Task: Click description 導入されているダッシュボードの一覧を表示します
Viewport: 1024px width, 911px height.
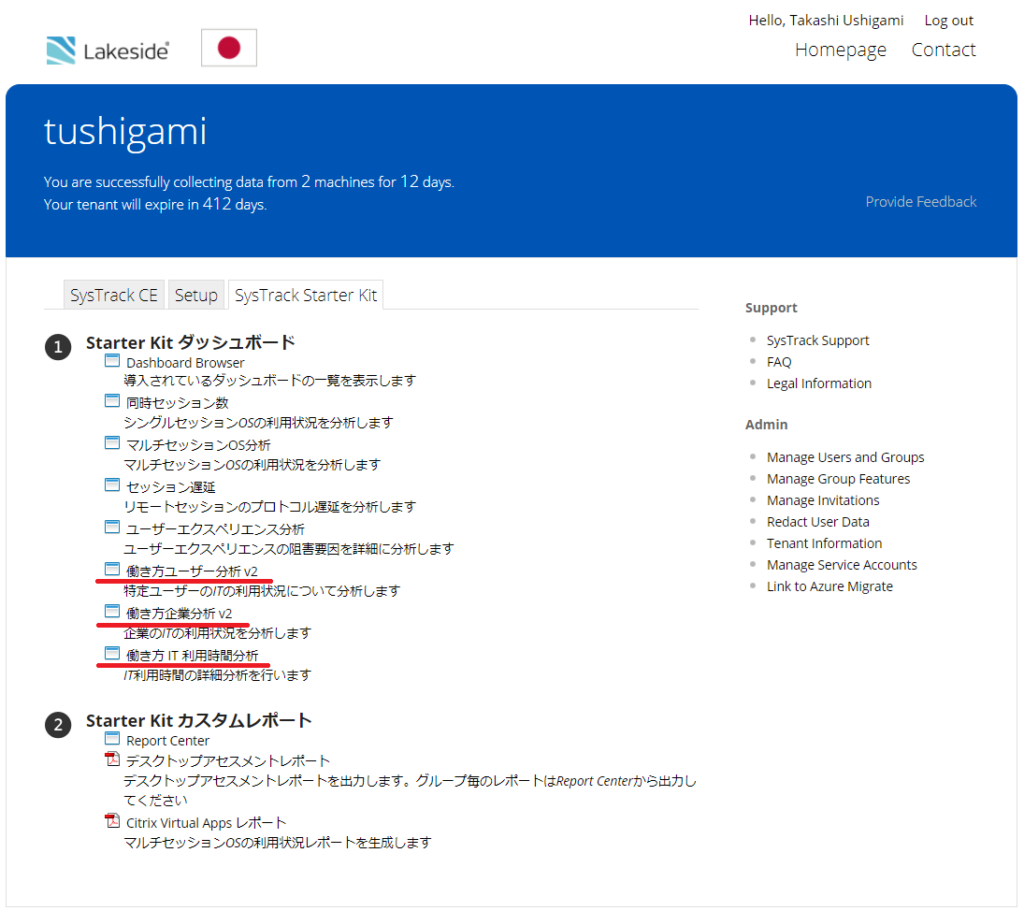Action: [x=270, y=380]
